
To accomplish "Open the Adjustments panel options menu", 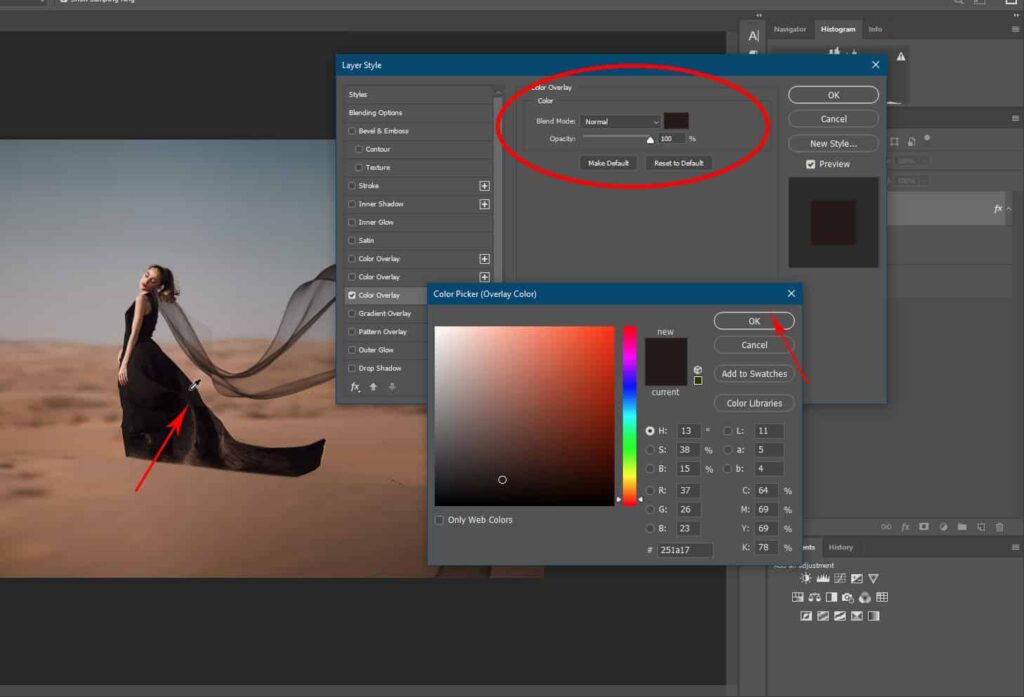I will point(1015,547).
